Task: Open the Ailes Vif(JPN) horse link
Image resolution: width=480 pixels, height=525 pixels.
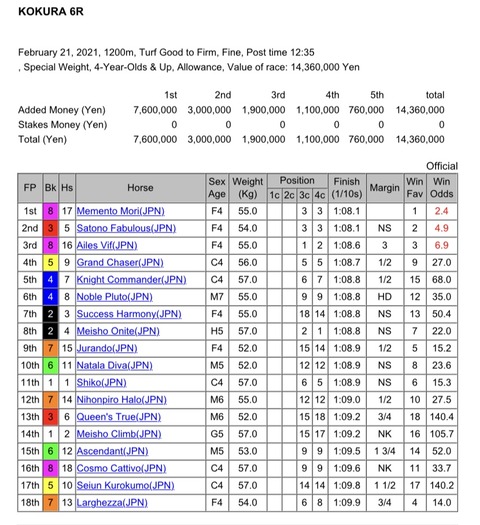Action: (x=107, y=245)
